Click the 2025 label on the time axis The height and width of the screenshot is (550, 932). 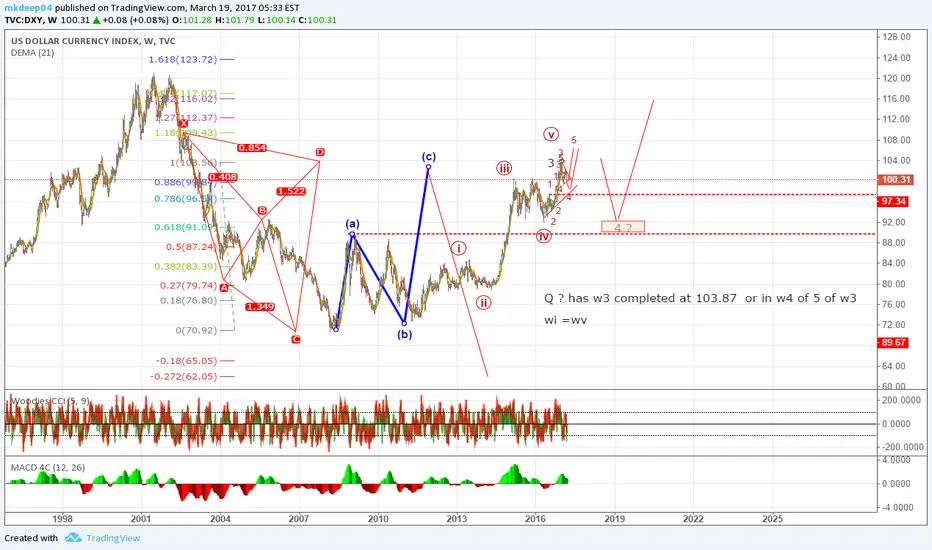[x=772, y=518]
